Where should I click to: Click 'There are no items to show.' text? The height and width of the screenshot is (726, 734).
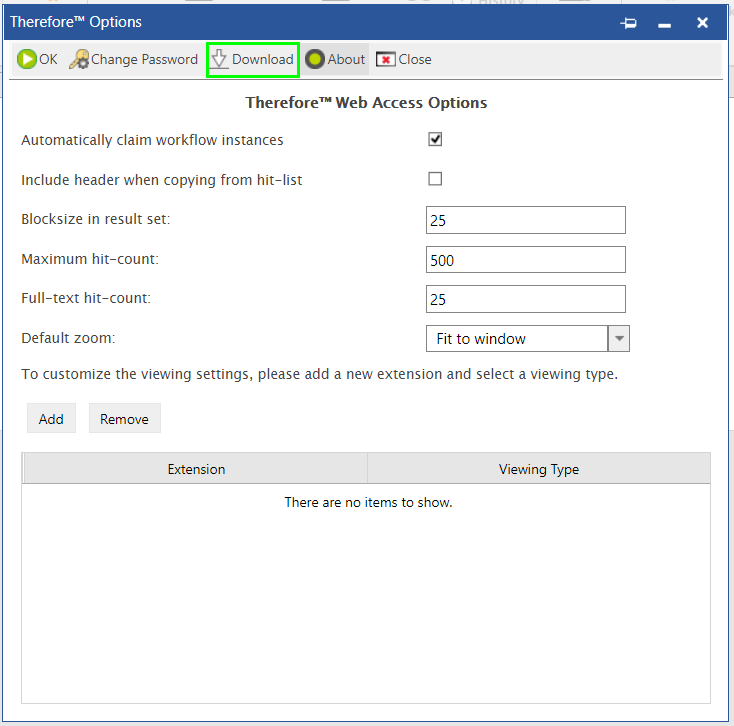[x=368, y=502]
